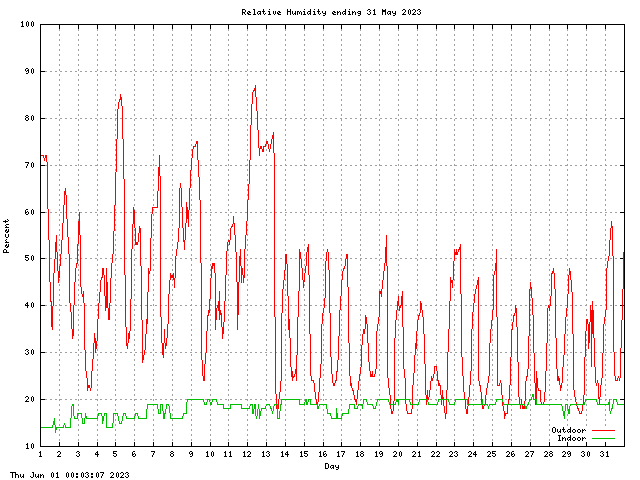
Task: Click the y-axis value 30
Action: (30, 352)
